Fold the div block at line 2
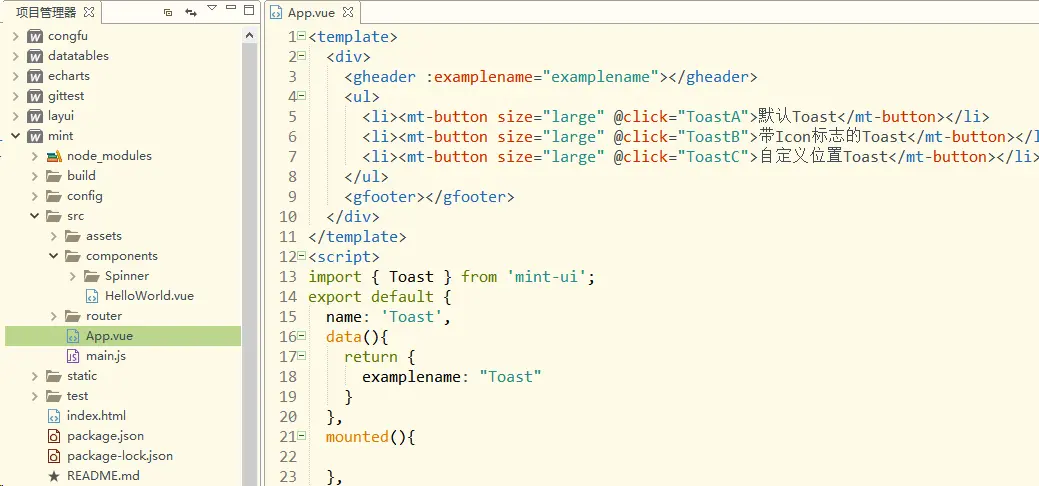The image size is (1039, 486). 301,56
